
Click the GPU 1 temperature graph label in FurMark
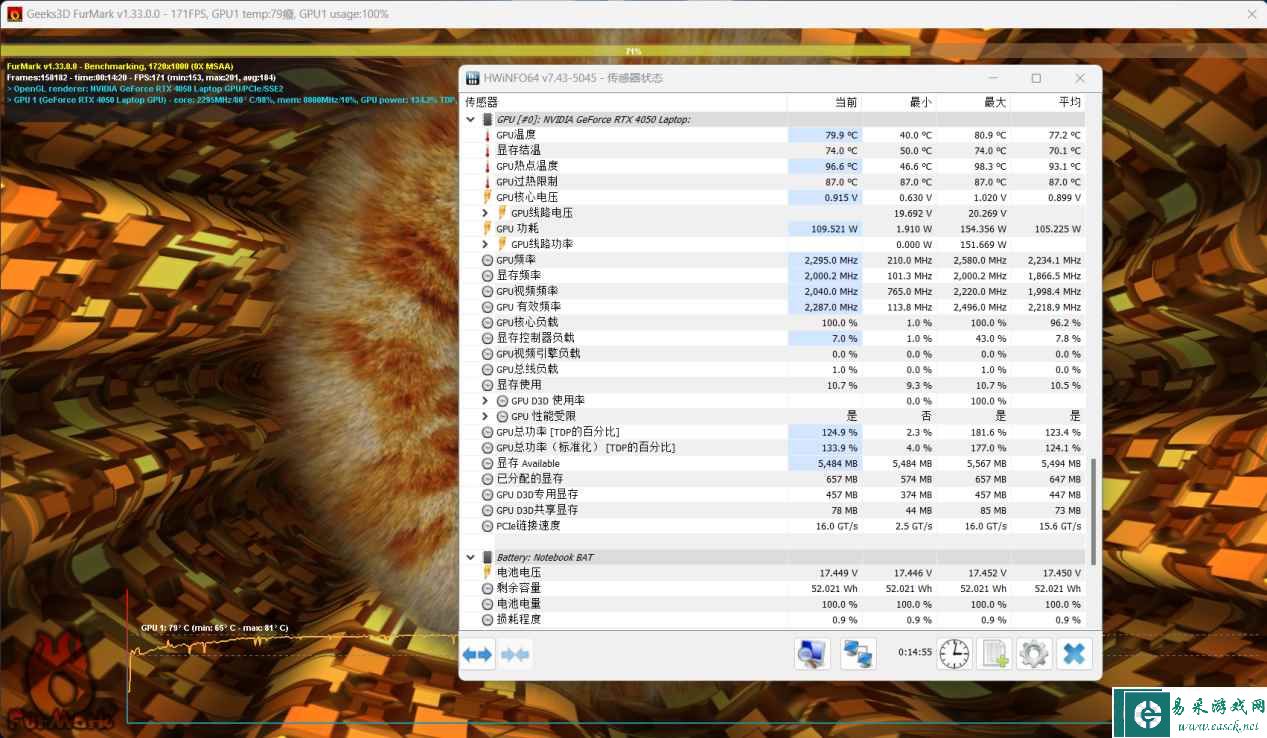tap(214, 628)
